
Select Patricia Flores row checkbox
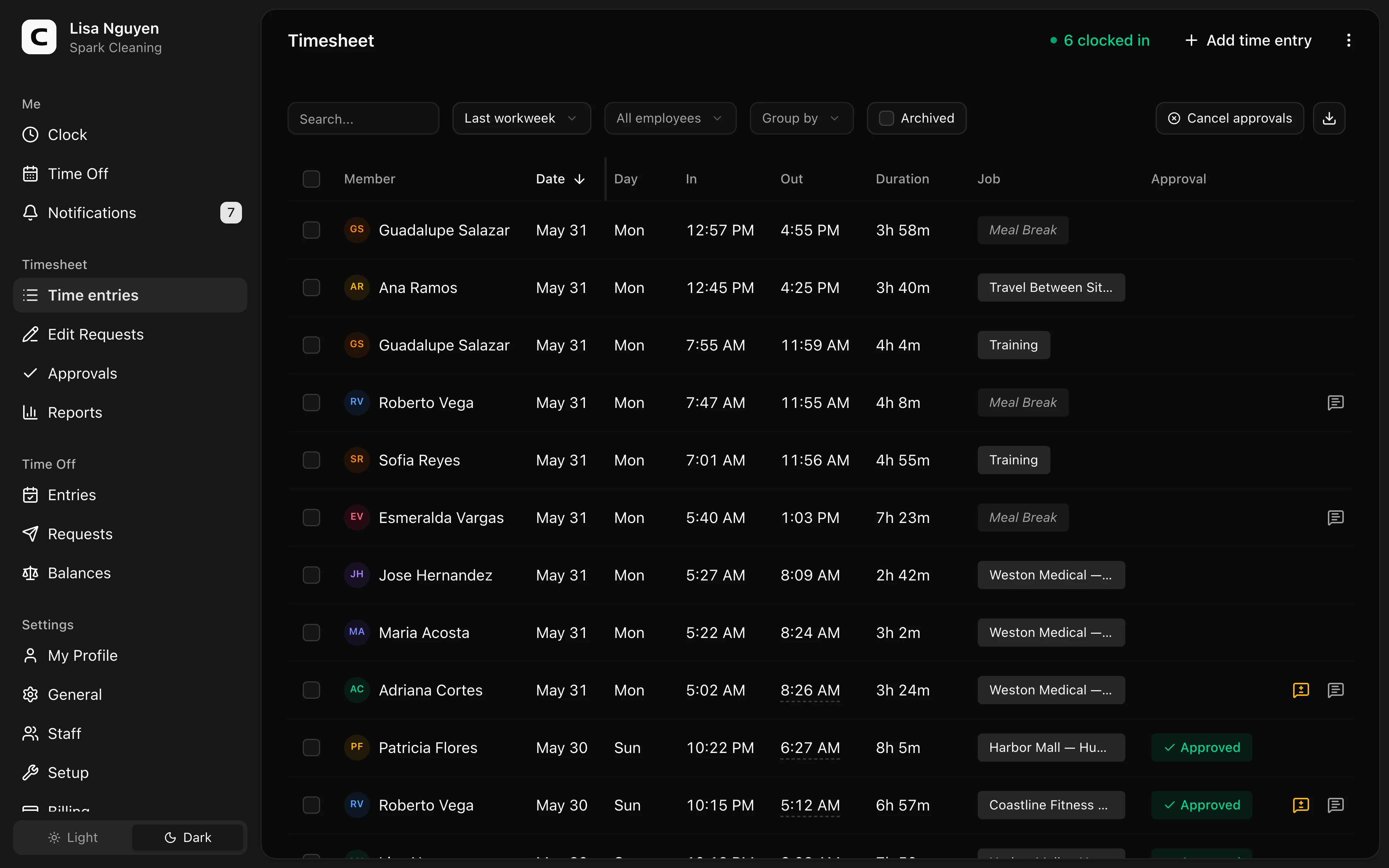point(311,748)
